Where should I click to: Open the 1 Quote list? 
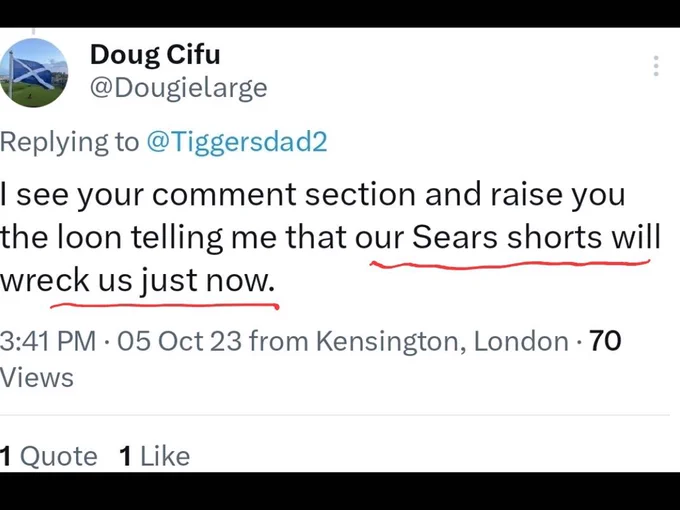point(49,456)
